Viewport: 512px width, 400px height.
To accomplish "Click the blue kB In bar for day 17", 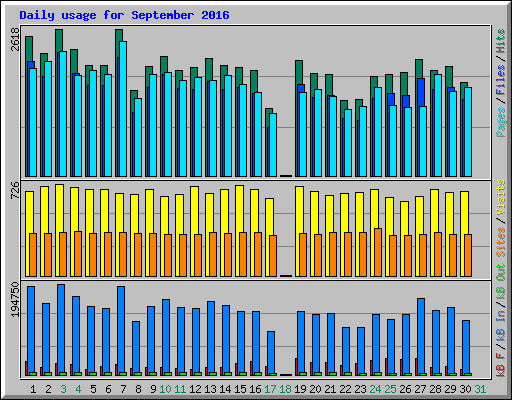I will [271, 353].
